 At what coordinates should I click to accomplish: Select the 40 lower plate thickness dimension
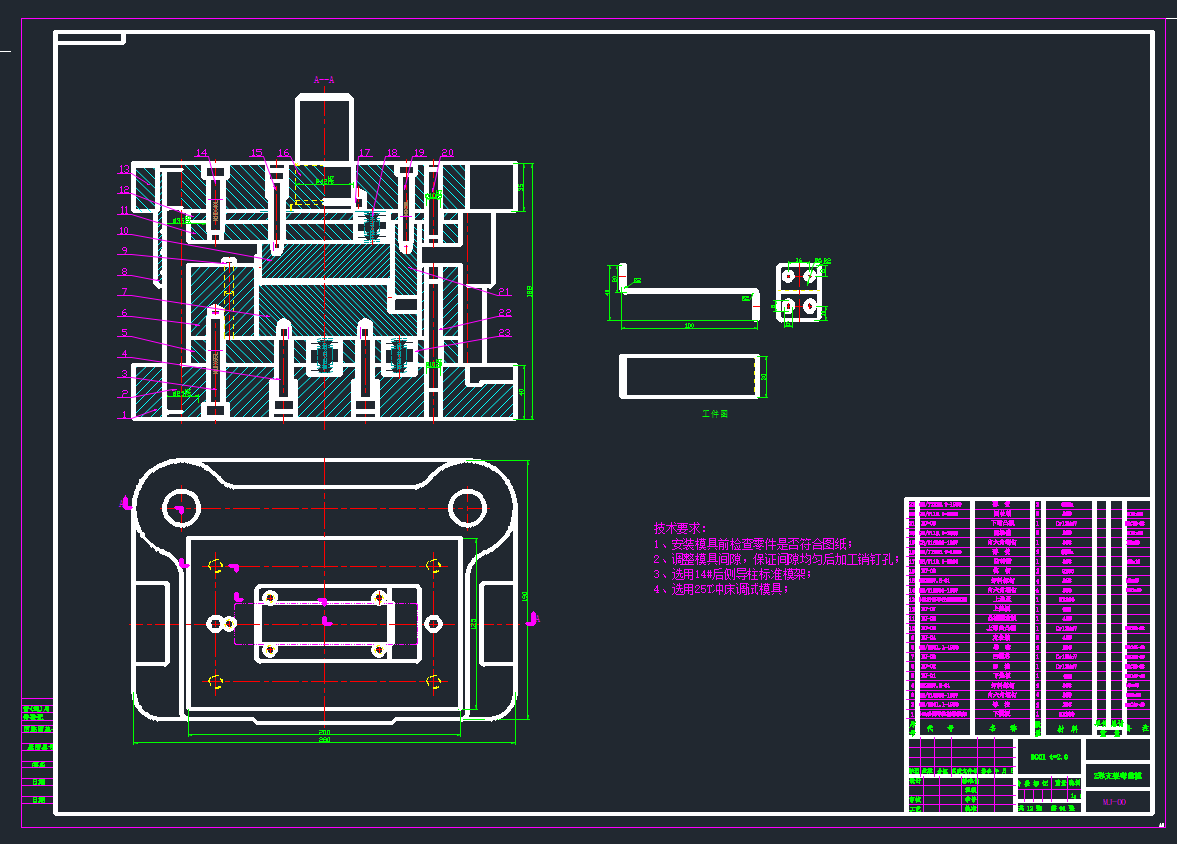coord(522,392)
